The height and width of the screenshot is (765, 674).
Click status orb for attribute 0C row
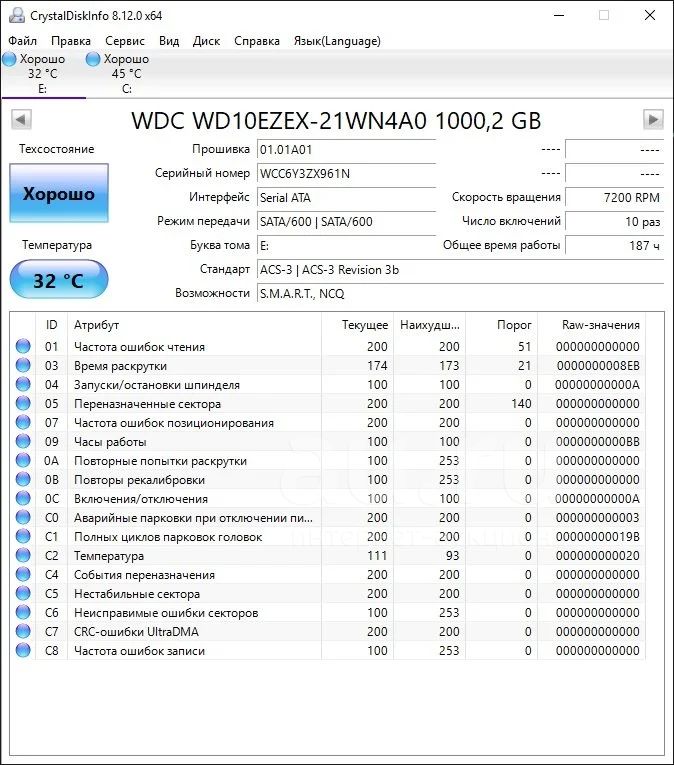23,499
